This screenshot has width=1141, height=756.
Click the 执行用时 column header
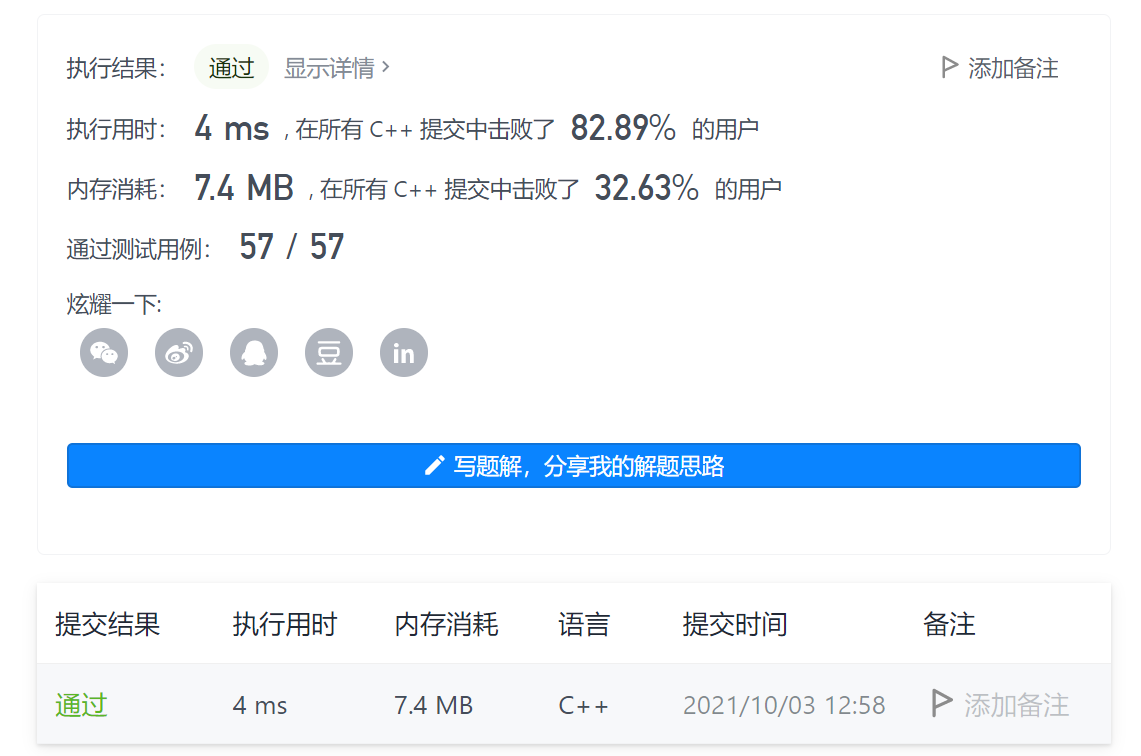point(285,624)
